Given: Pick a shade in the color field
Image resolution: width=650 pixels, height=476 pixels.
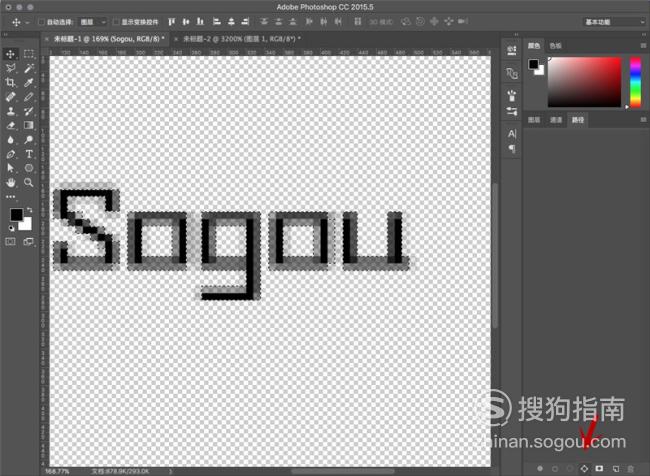Looking at the screenshot, I should [585, 82].
